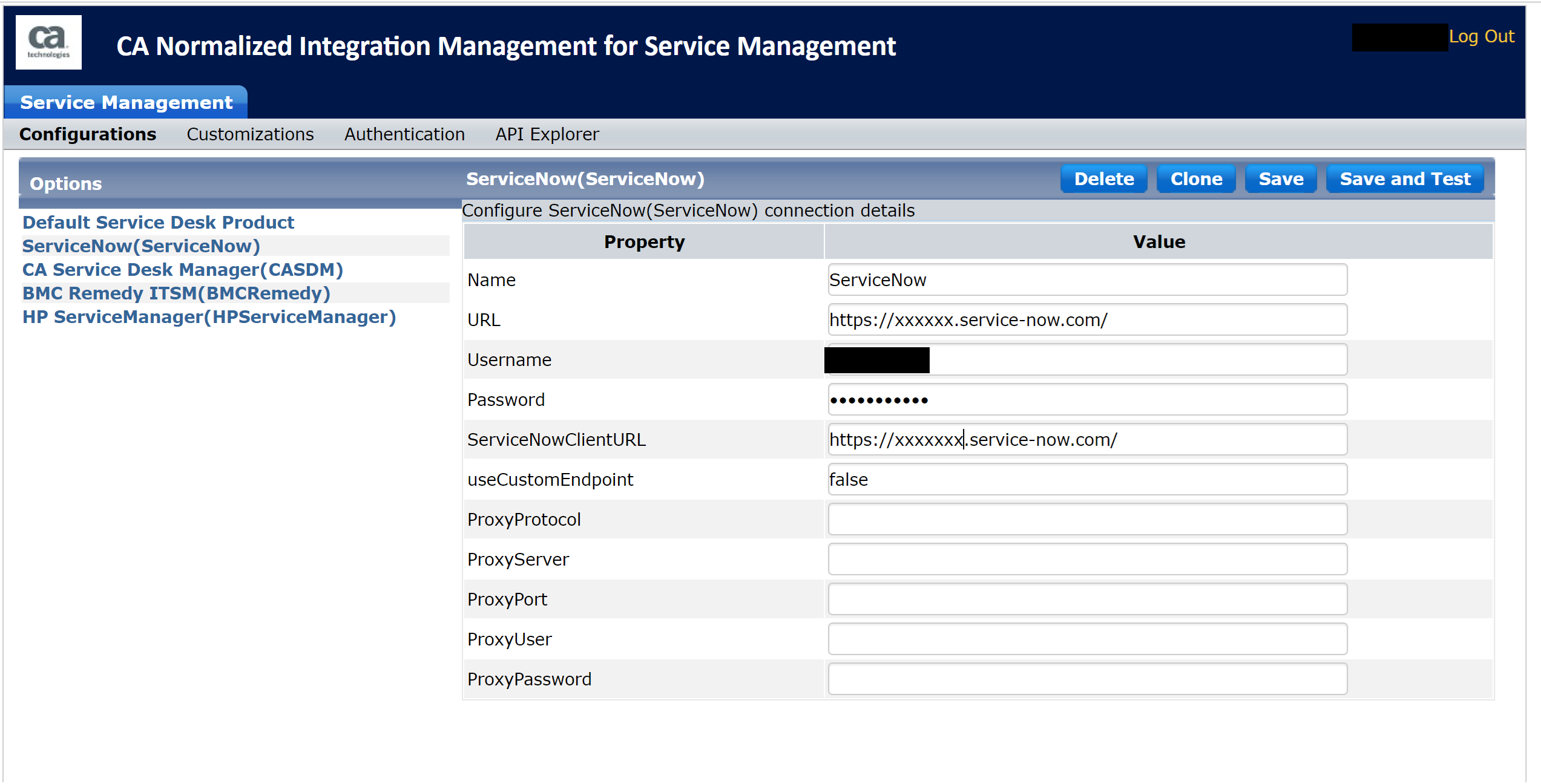Viewport: 1541px width, 784px height.
Task: Click the Save button
Action: click(x=1280, y=179)
